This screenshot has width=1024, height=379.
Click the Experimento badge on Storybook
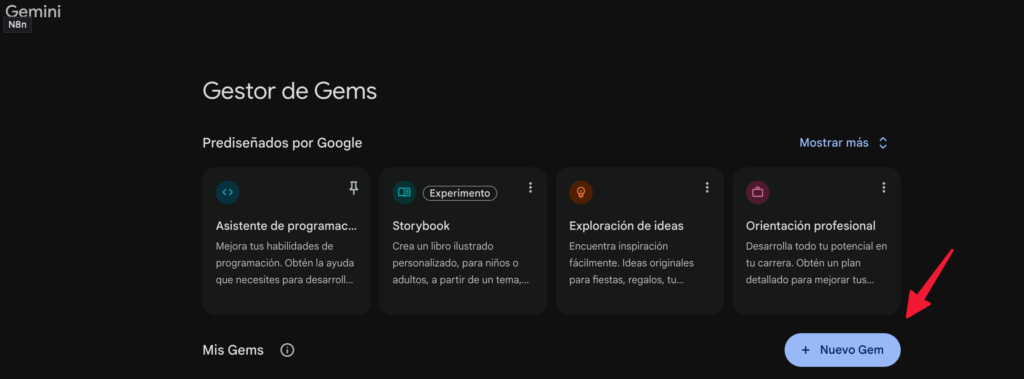pos(460,193)
